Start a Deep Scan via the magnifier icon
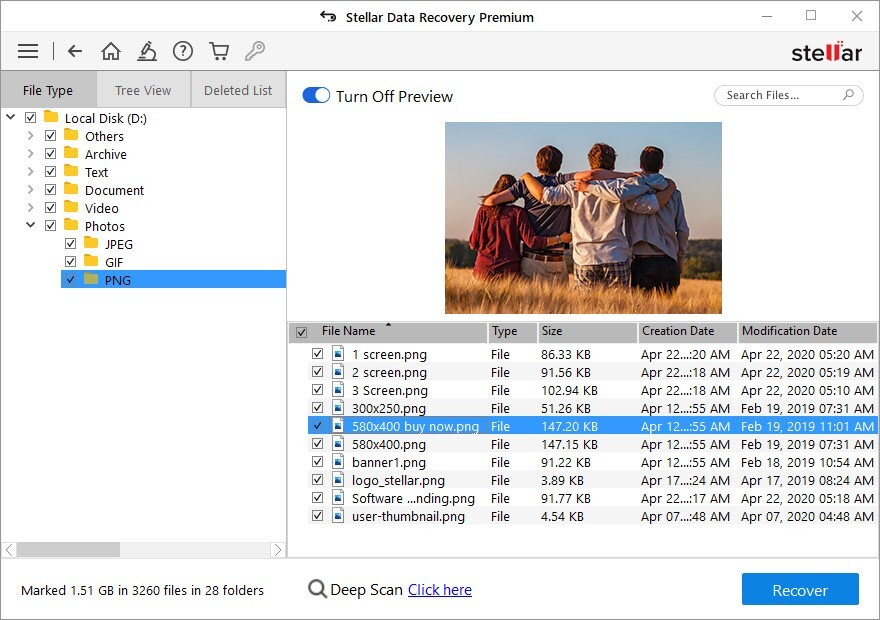880x620 pixels. [319, 589]
